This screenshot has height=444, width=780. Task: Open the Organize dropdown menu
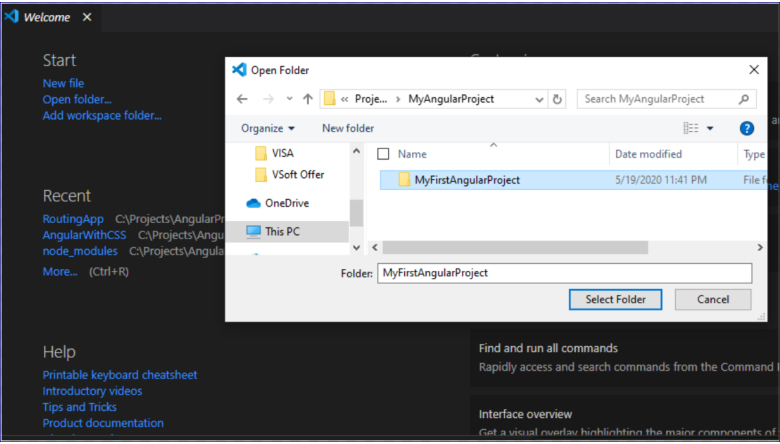coord(268,128)
